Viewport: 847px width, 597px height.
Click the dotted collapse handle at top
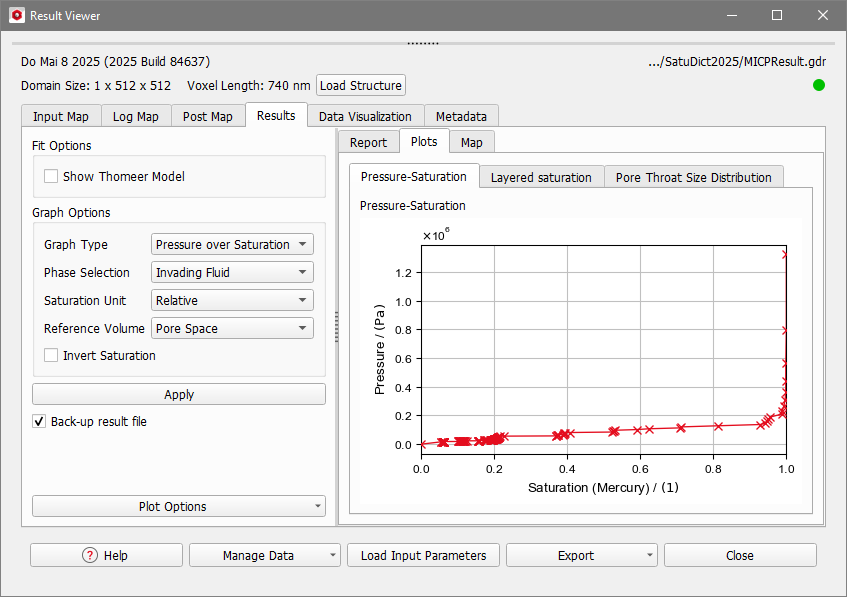click(x=423, y=43)
